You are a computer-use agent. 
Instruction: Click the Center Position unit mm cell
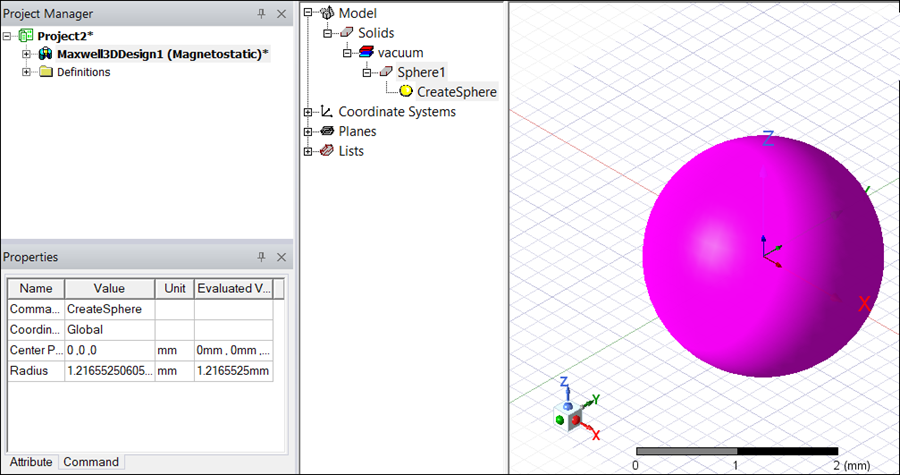[x=174, y=350]
